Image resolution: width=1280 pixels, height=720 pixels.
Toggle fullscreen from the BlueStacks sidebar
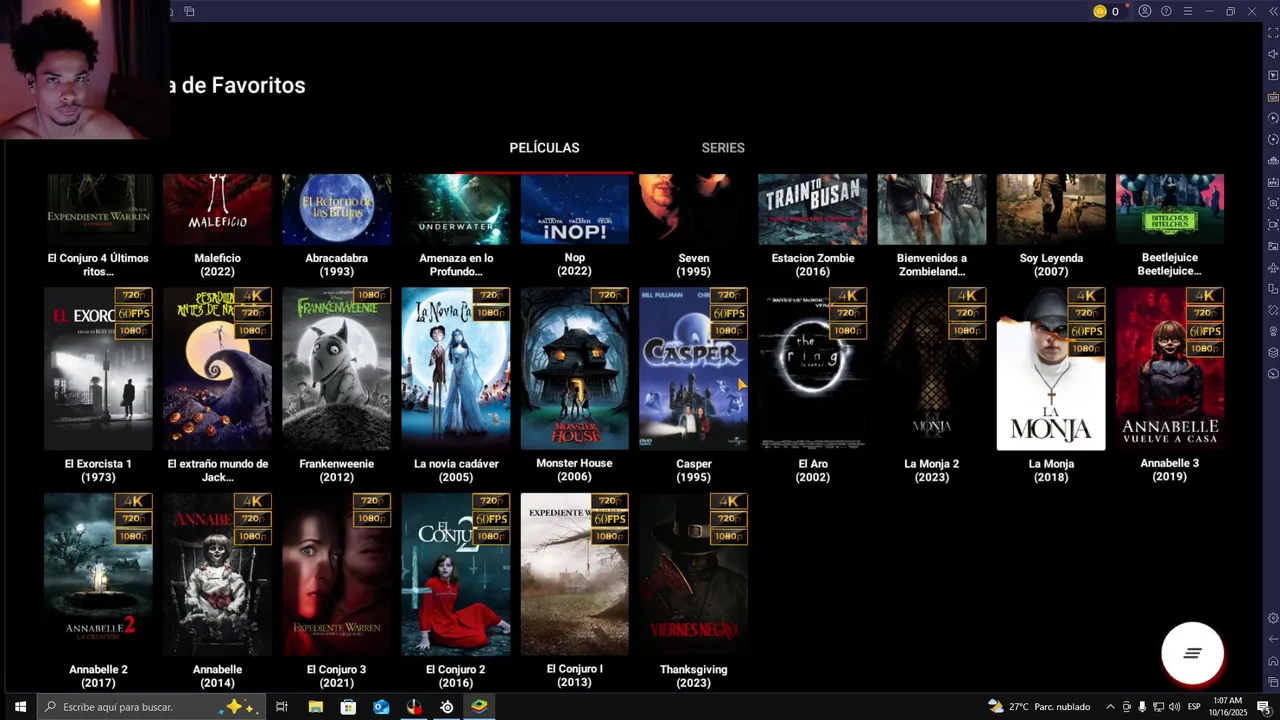pyautogui.click(x=1273, y=33)
